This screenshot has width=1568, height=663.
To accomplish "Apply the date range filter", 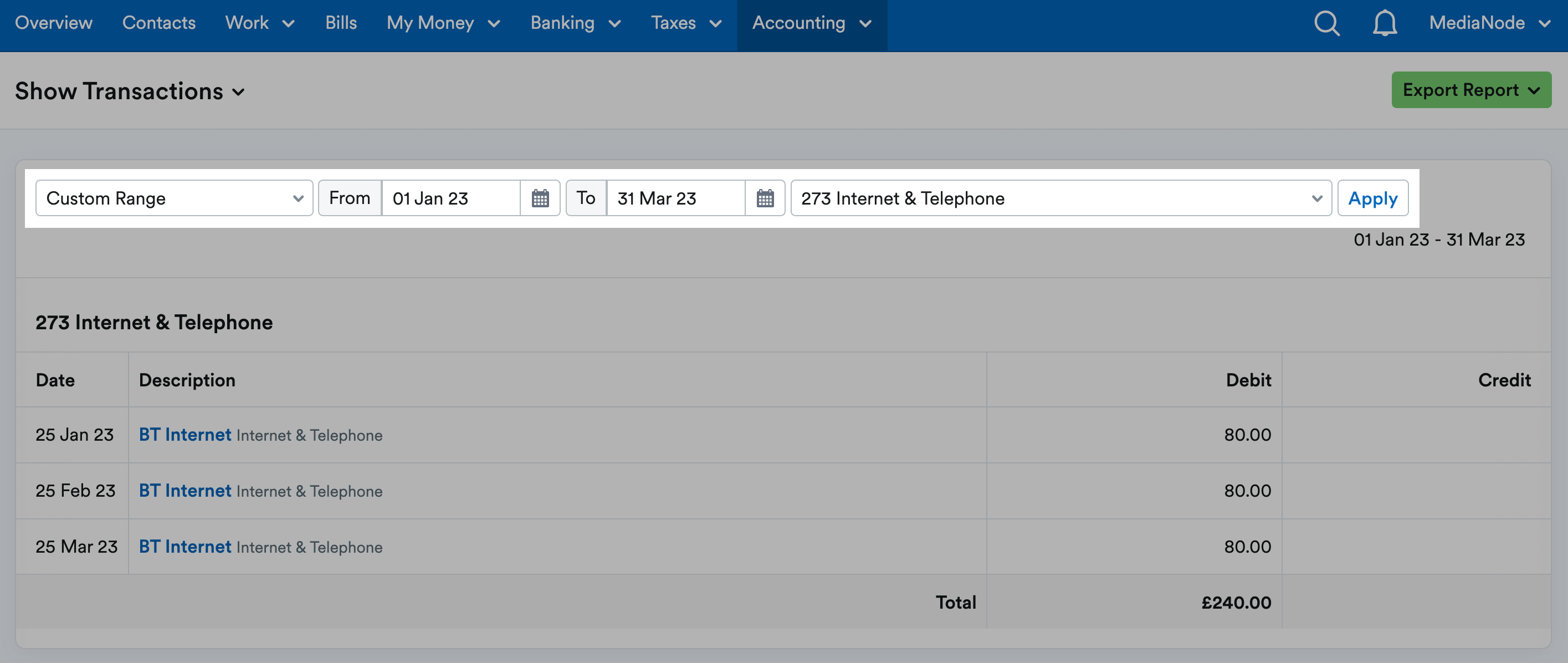I will pyautogui.click(x=1372, y=198).
